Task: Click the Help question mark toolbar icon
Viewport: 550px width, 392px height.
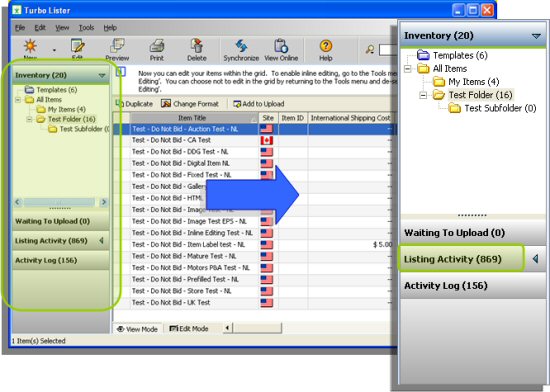Action: click(x=326, y=46)
